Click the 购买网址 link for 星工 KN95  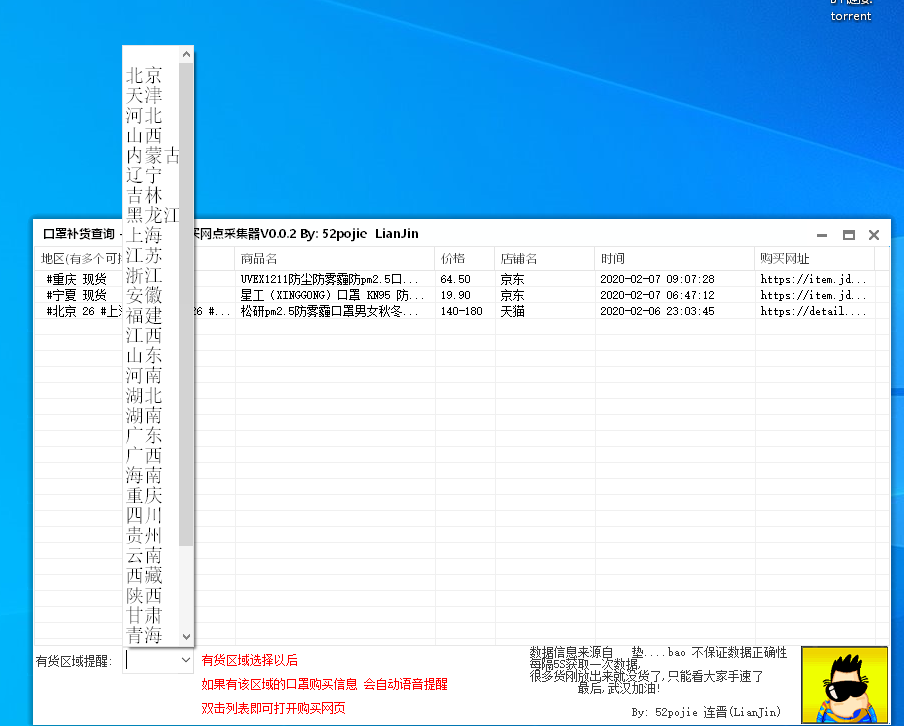tap(812, 295)
